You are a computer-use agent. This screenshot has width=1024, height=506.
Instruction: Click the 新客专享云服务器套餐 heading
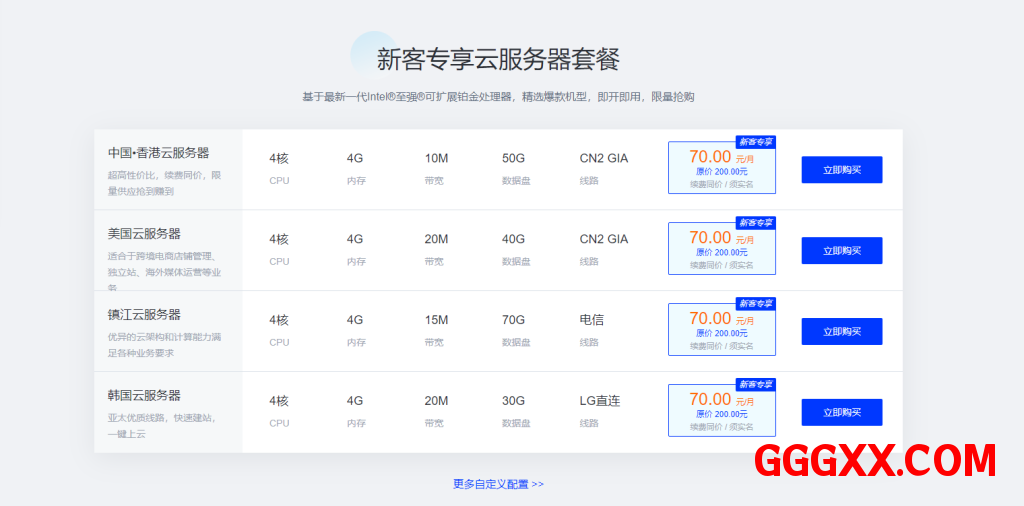coord(498,59)
